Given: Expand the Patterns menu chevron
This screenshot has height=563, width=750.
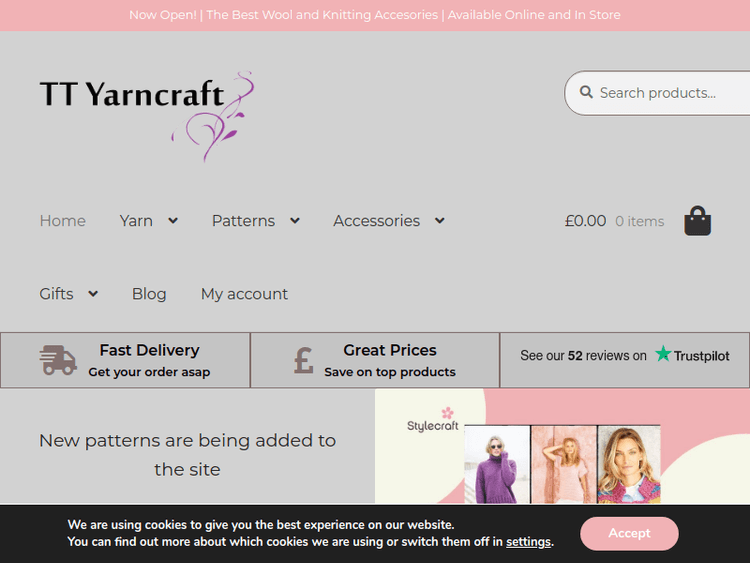Looking at the screenshot, I should coord(295,221).
